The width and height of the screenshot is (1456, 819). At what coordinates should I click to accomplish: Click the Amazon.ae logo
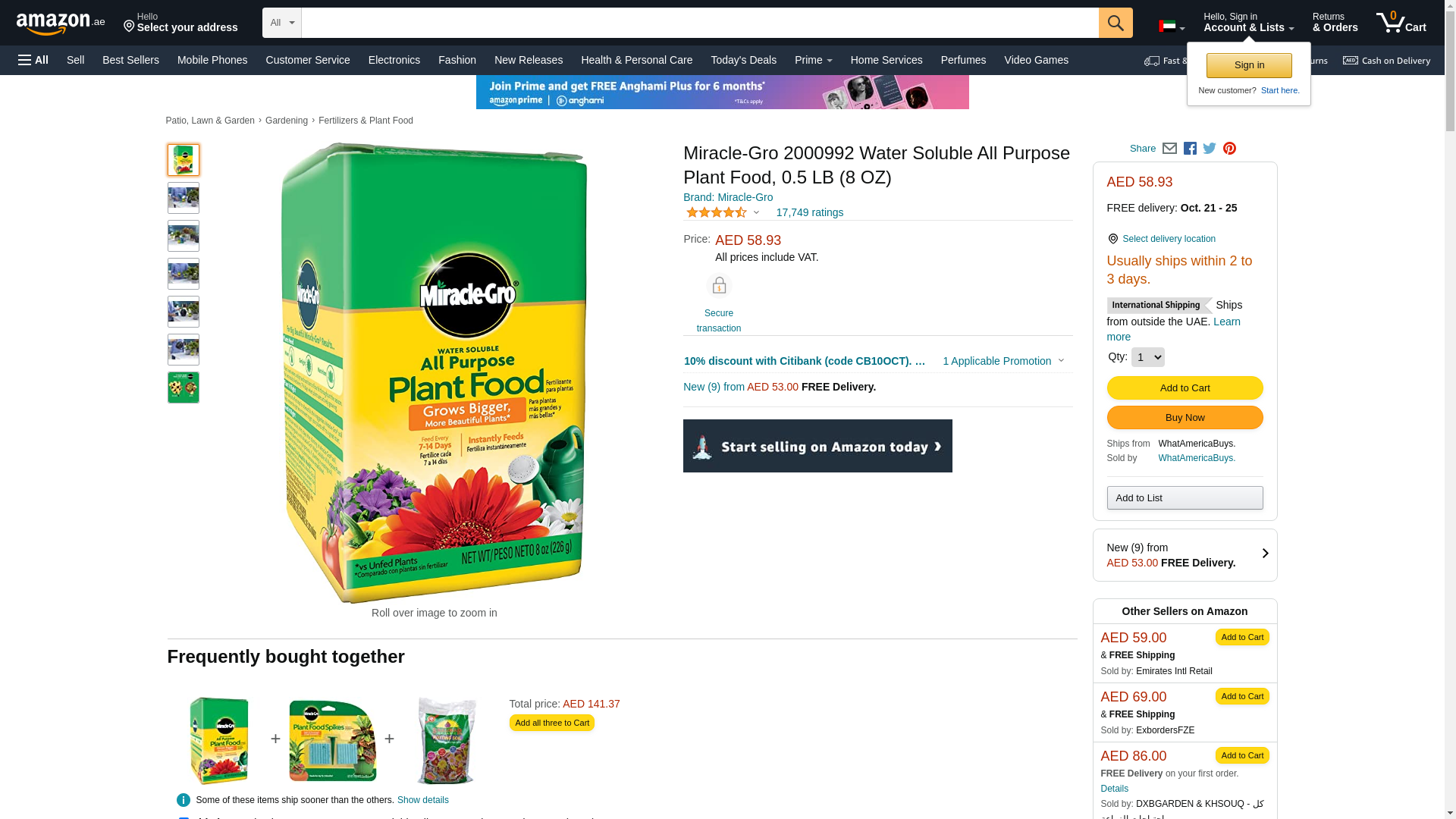61,24
